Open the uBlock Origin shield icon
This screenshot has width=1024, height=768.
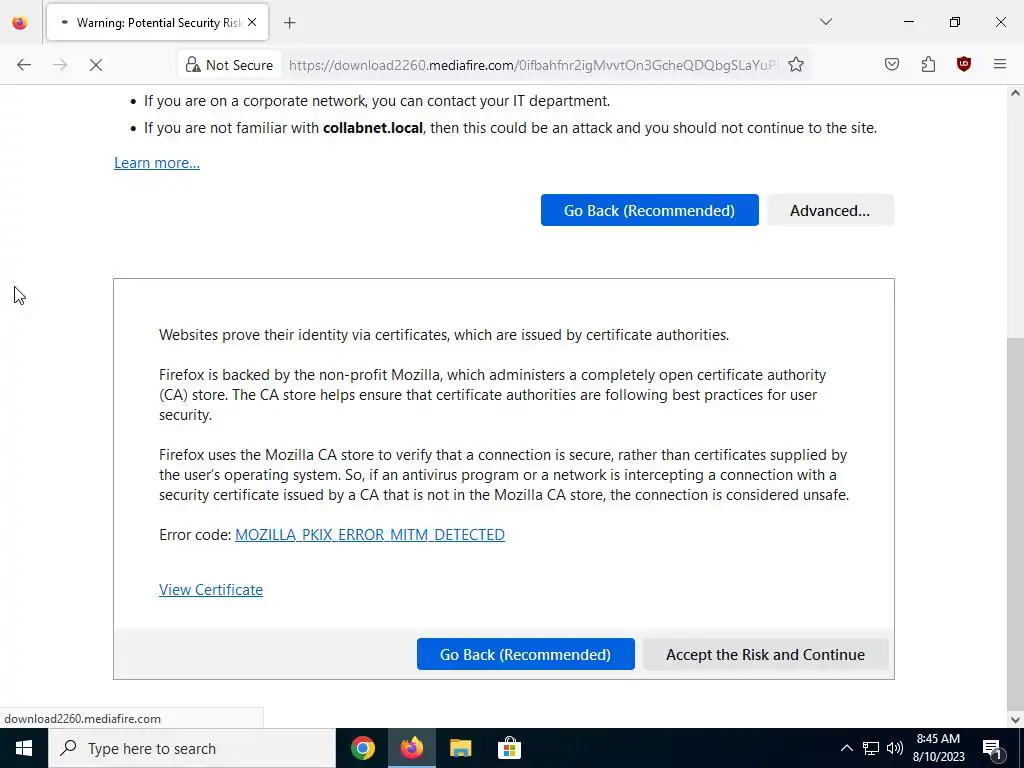pyautogui.click(x=963, y=65)
